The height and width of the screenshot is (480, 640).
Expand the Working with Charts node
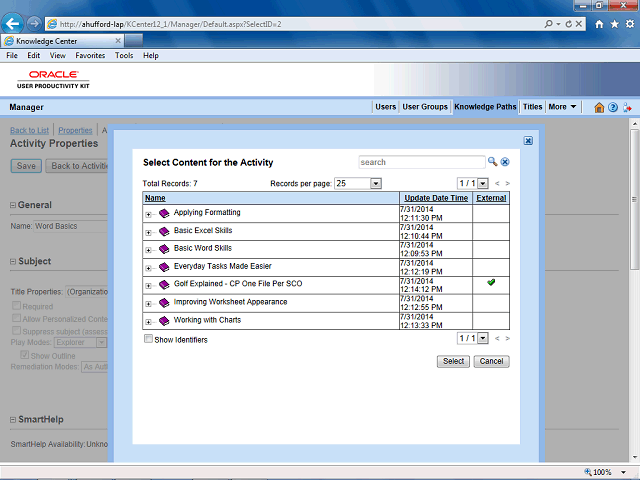point(148,322)
